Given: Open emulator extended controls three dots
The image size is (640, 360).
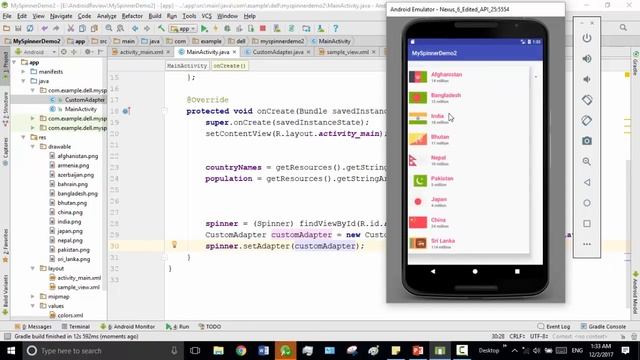Looking at the screenshot, I should (587, 244).
